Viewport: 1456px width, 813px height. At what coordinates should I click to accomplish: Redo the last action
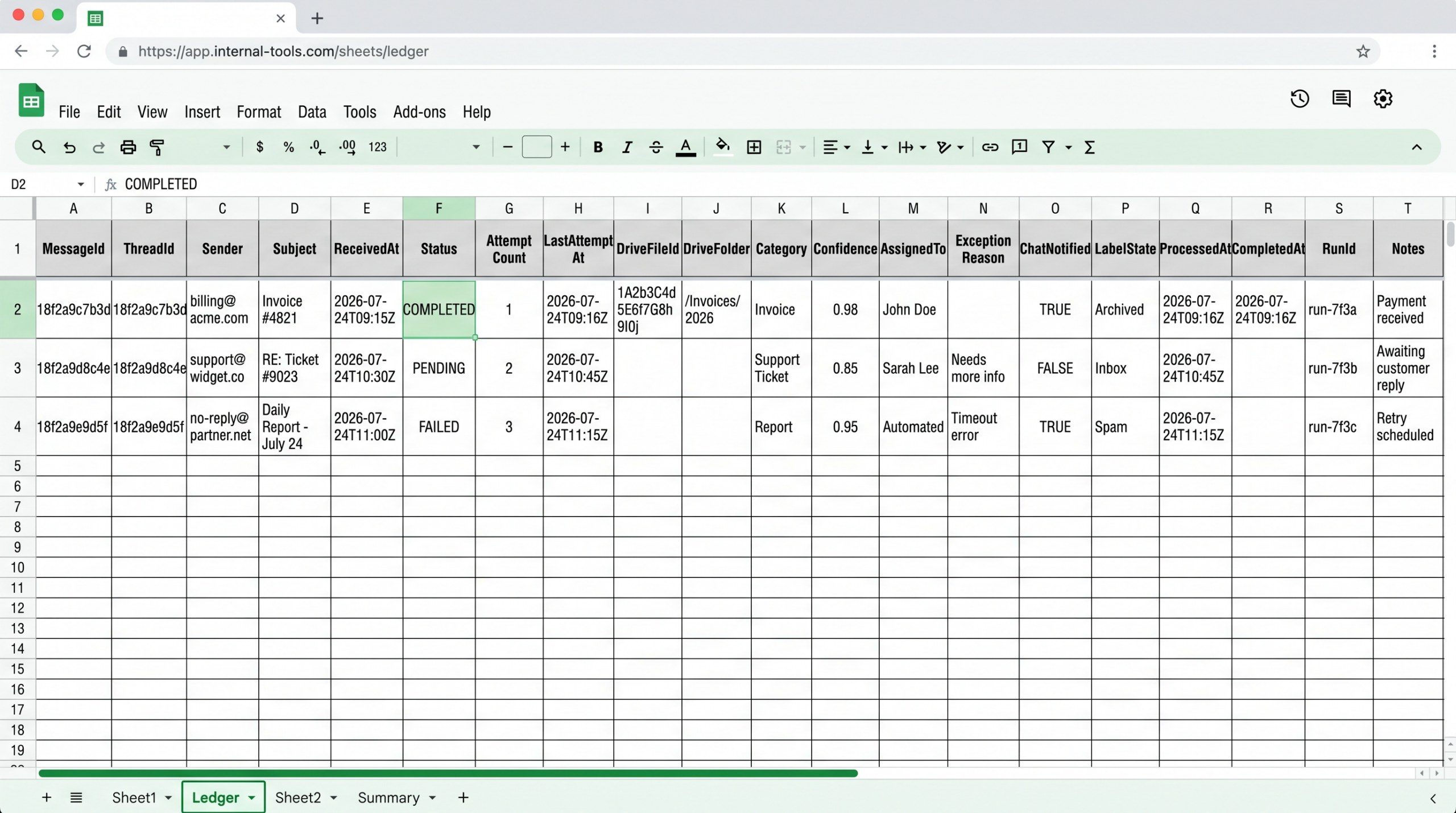(98, 147)
